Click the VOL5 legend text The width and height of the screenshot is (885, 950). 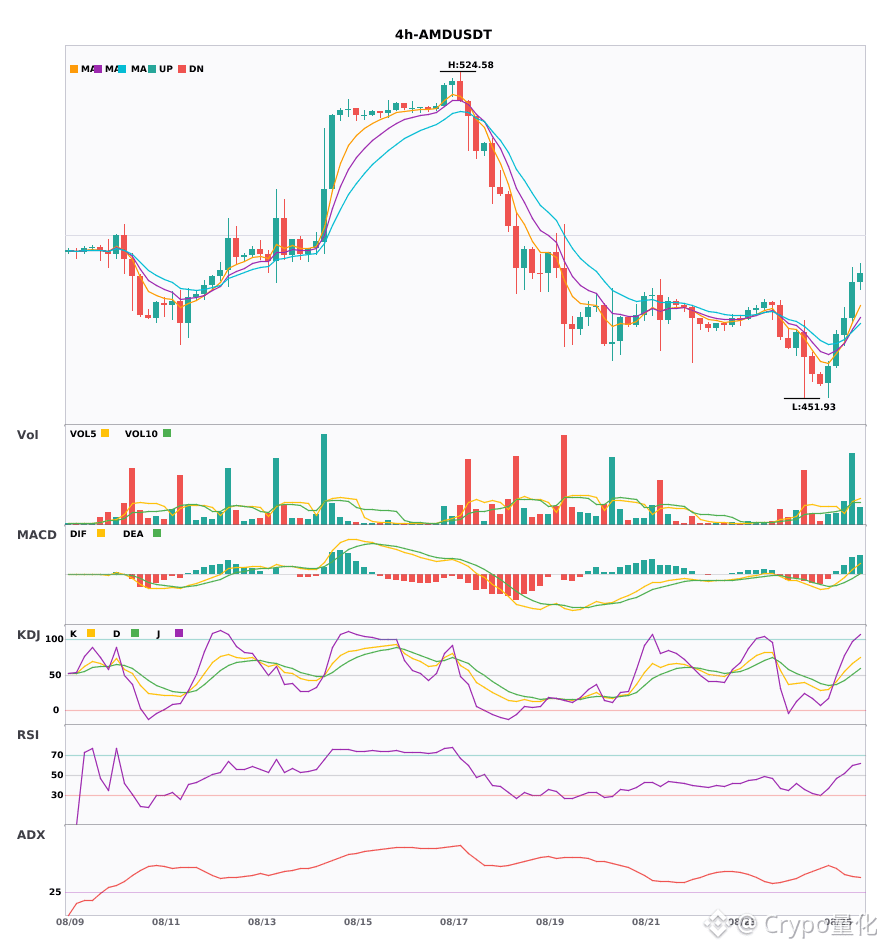83,434
